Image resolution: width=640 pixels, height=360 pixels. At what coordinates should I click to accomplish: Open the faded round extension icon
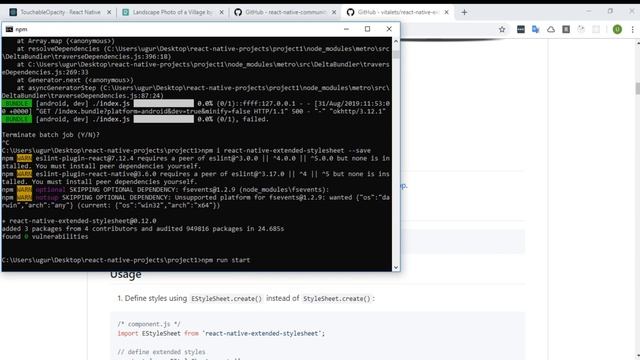point(581,29)
